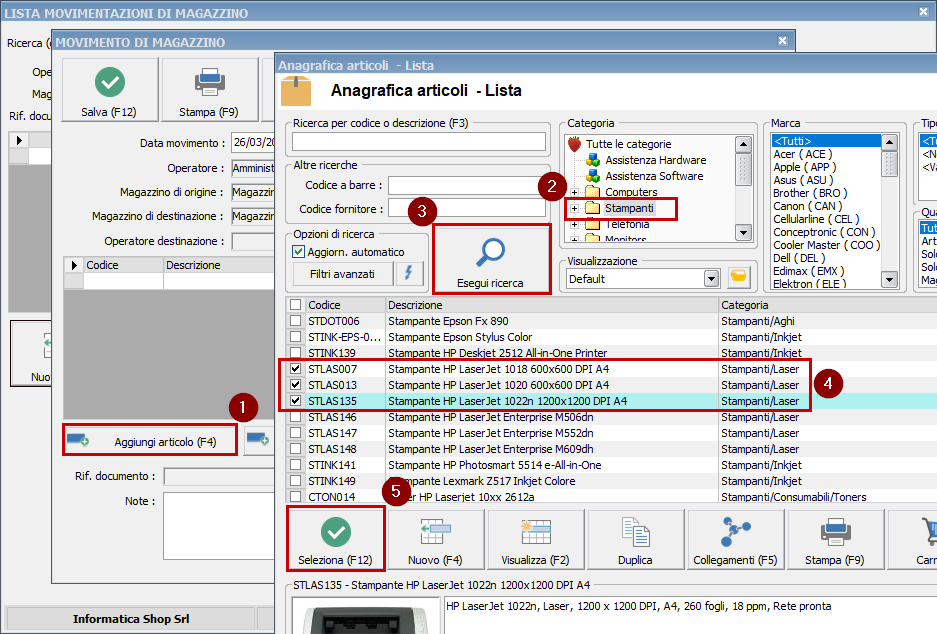Toggle the select-all checkbox in table header
937x634 pixels.
tap(295, 305)
